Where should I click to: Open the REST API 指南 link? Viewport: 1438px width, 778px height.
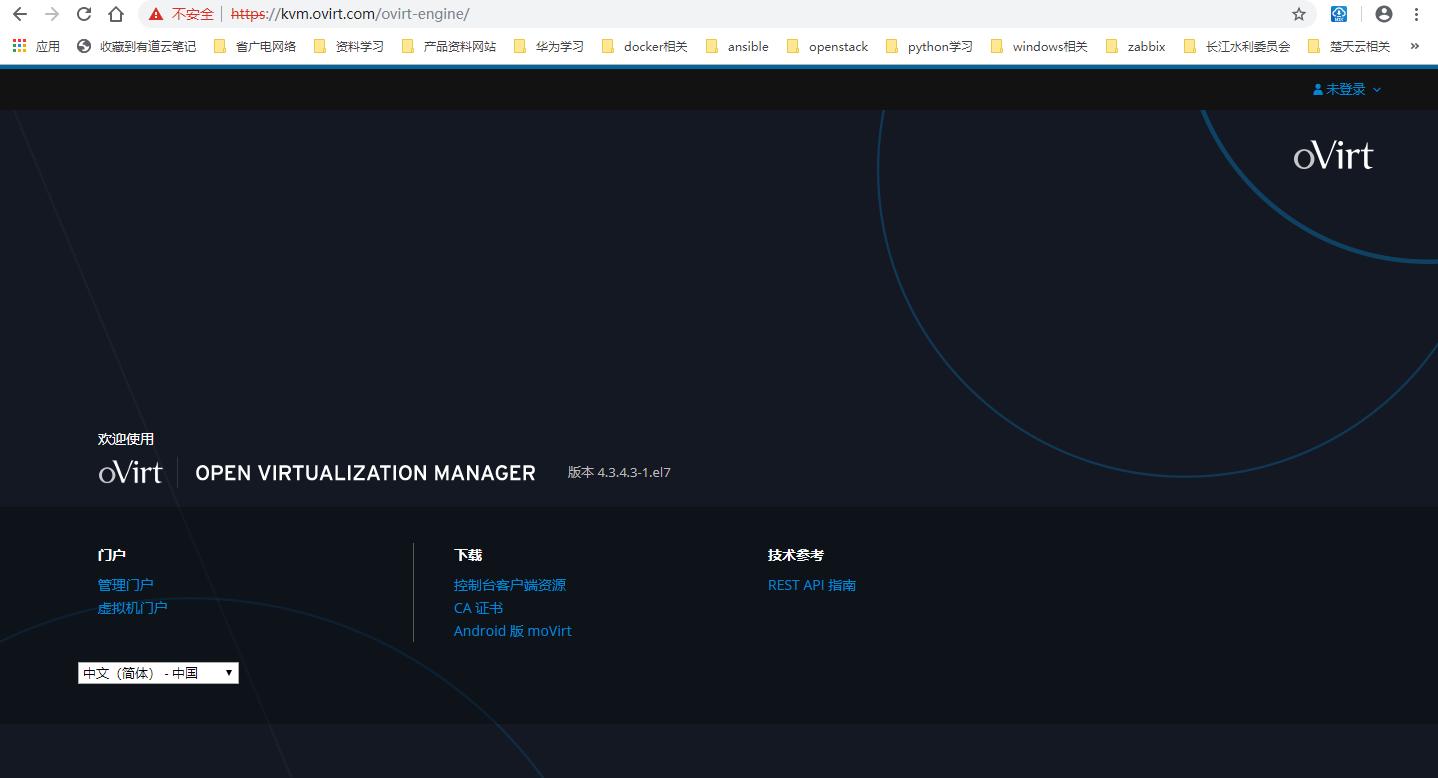(812, 585)
